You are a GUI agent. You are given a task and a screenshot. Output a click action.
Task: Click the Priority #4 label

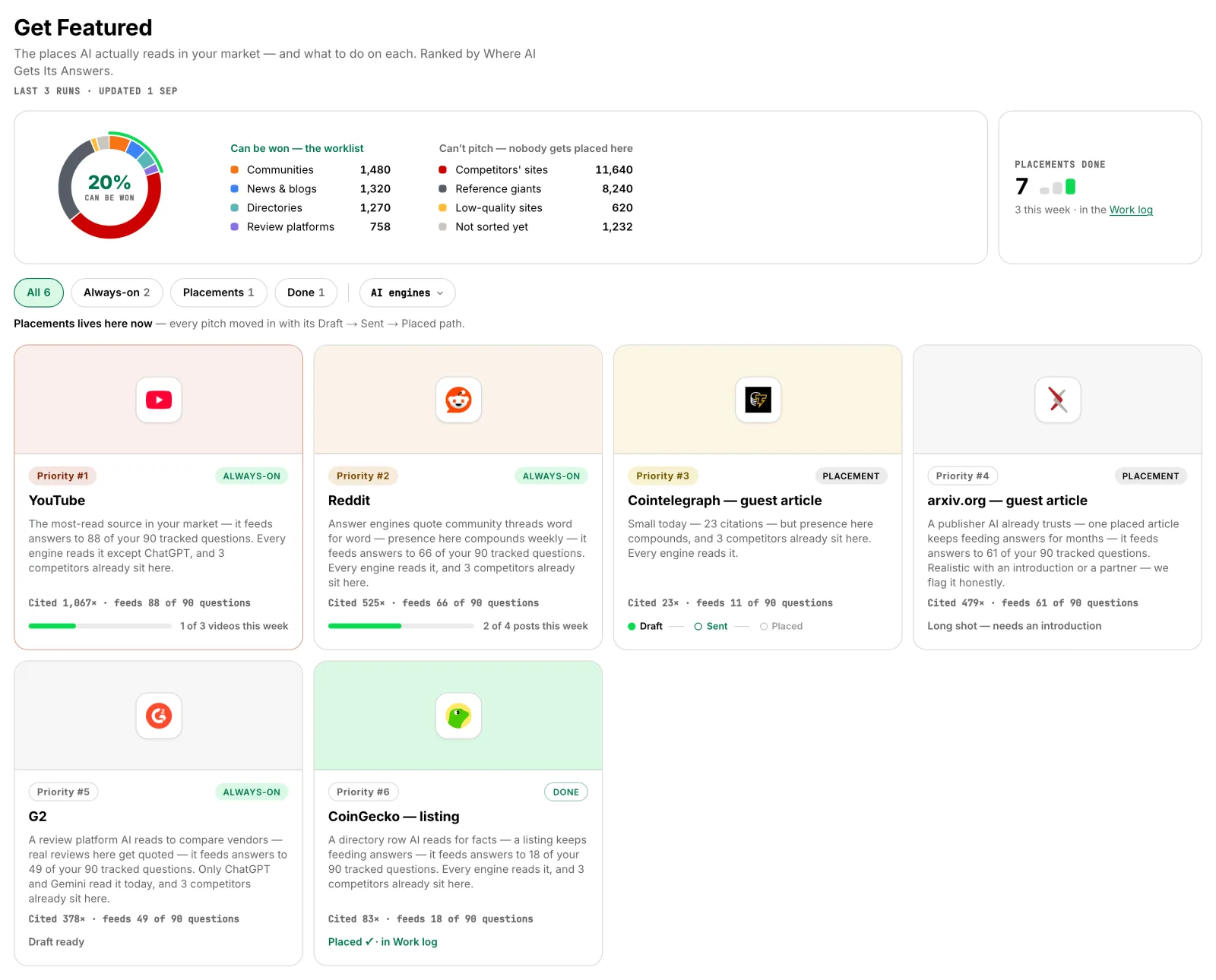pos(962,476)
